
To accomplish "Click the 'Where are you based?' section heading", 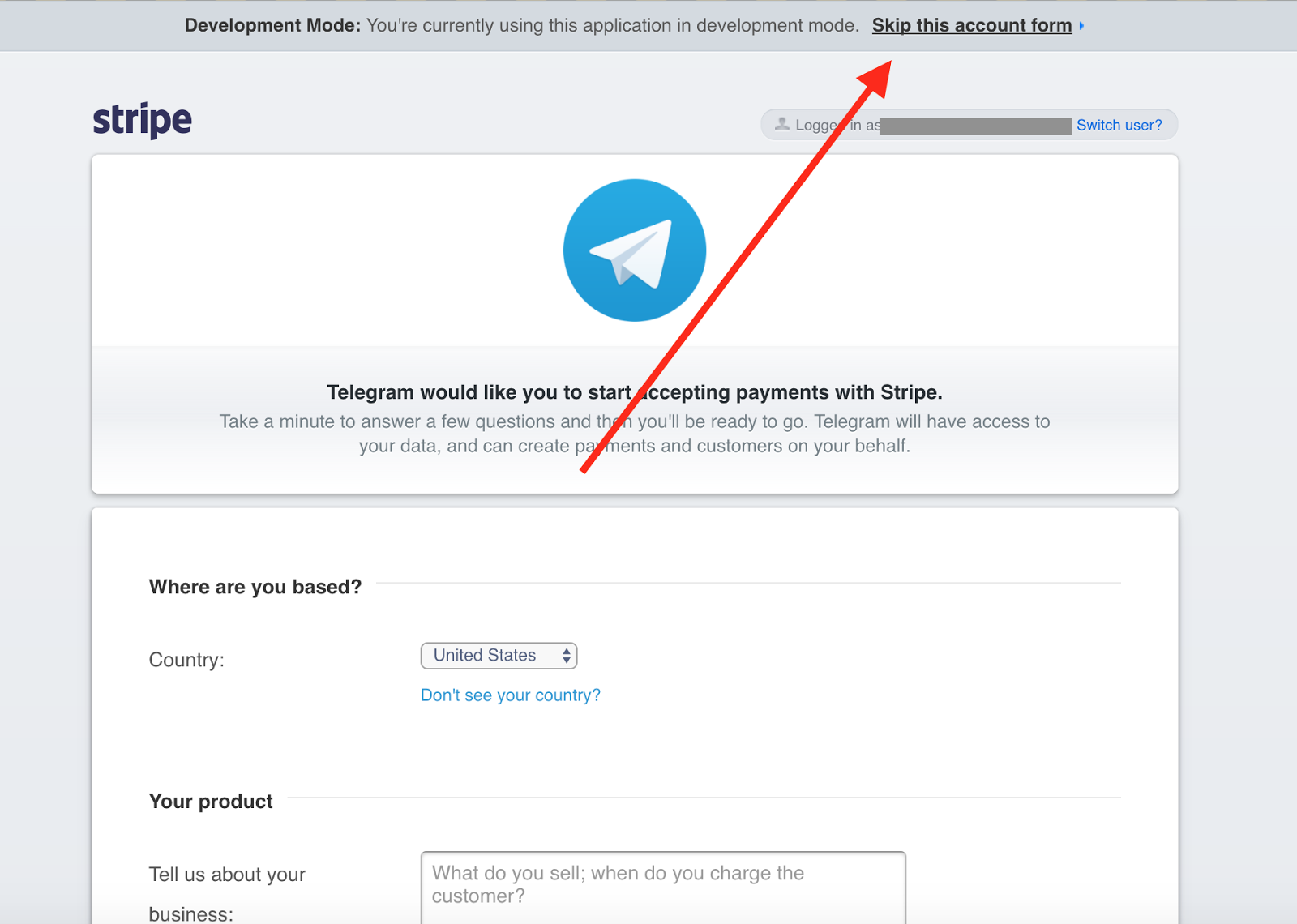I will [x=255, y=587].
